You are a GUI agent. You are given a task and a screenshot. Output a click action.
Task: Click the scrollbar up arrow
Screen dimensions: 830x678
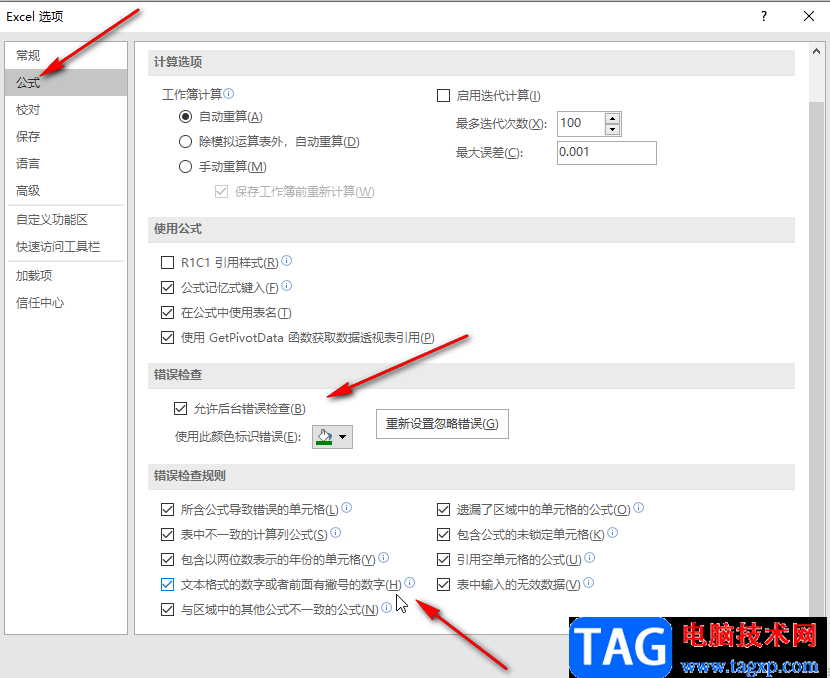pyautogui.click(x=816, y=51)
